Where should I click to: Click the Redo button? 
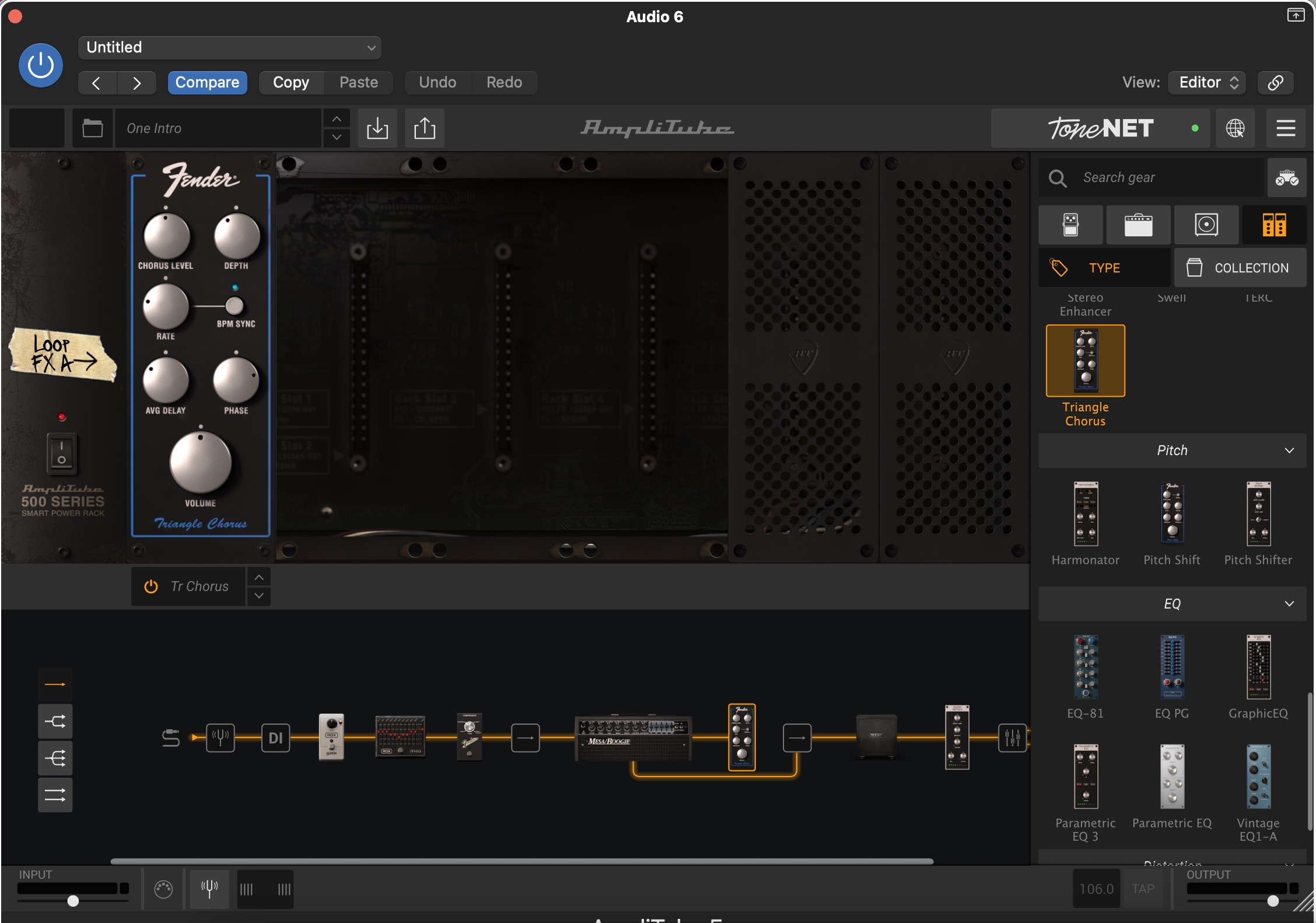click(x=504, y=82)
